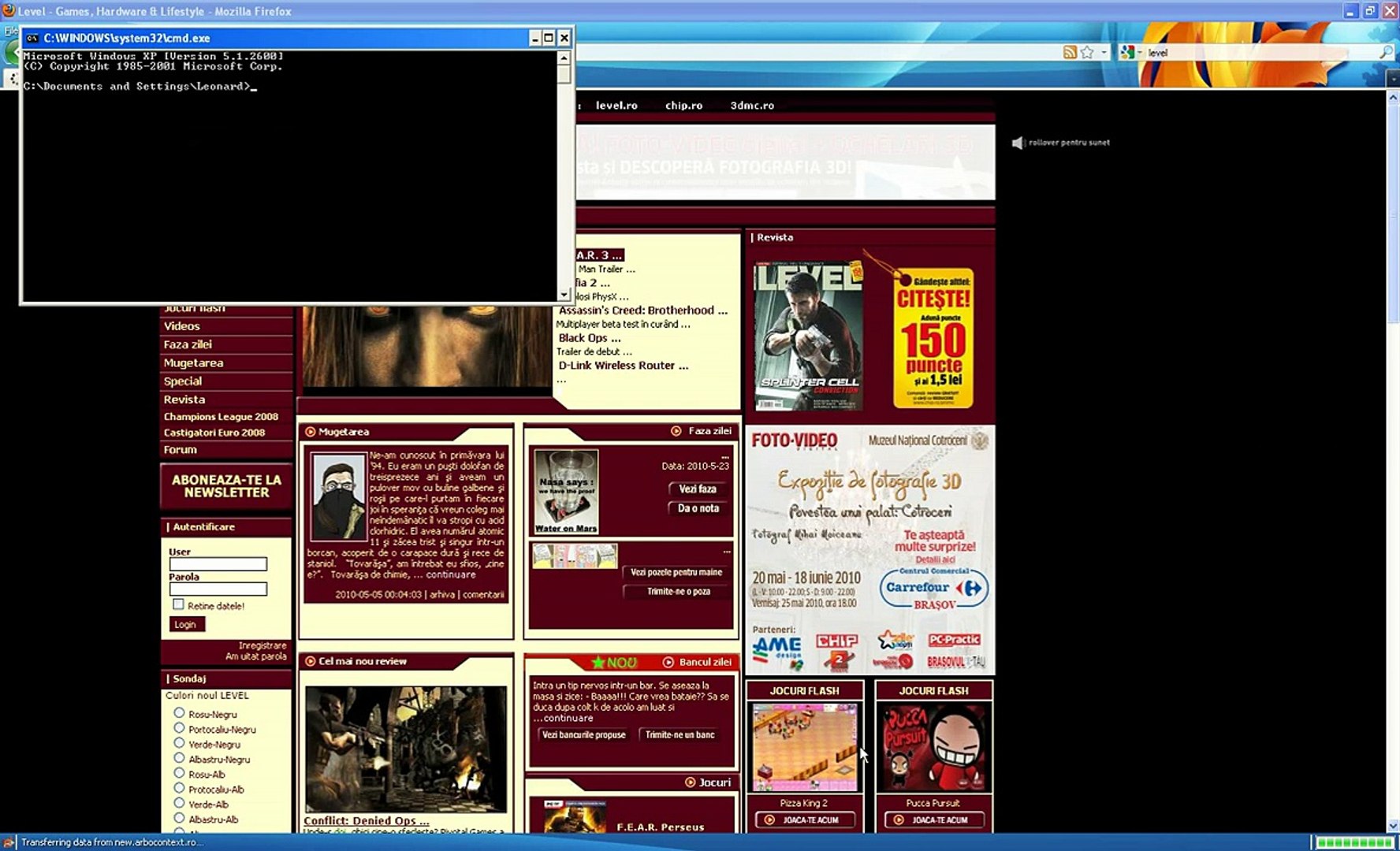Select the Rosu-Alb poll option

179,773
